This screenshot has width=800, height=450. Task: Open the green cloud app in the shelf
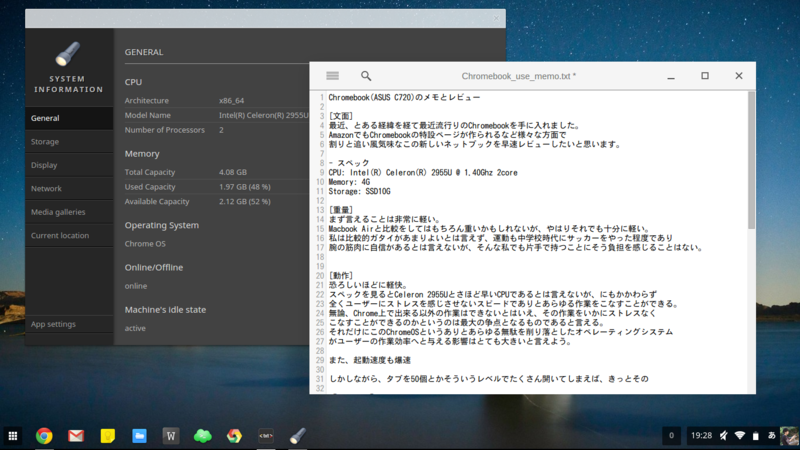[x=203, y=436]
